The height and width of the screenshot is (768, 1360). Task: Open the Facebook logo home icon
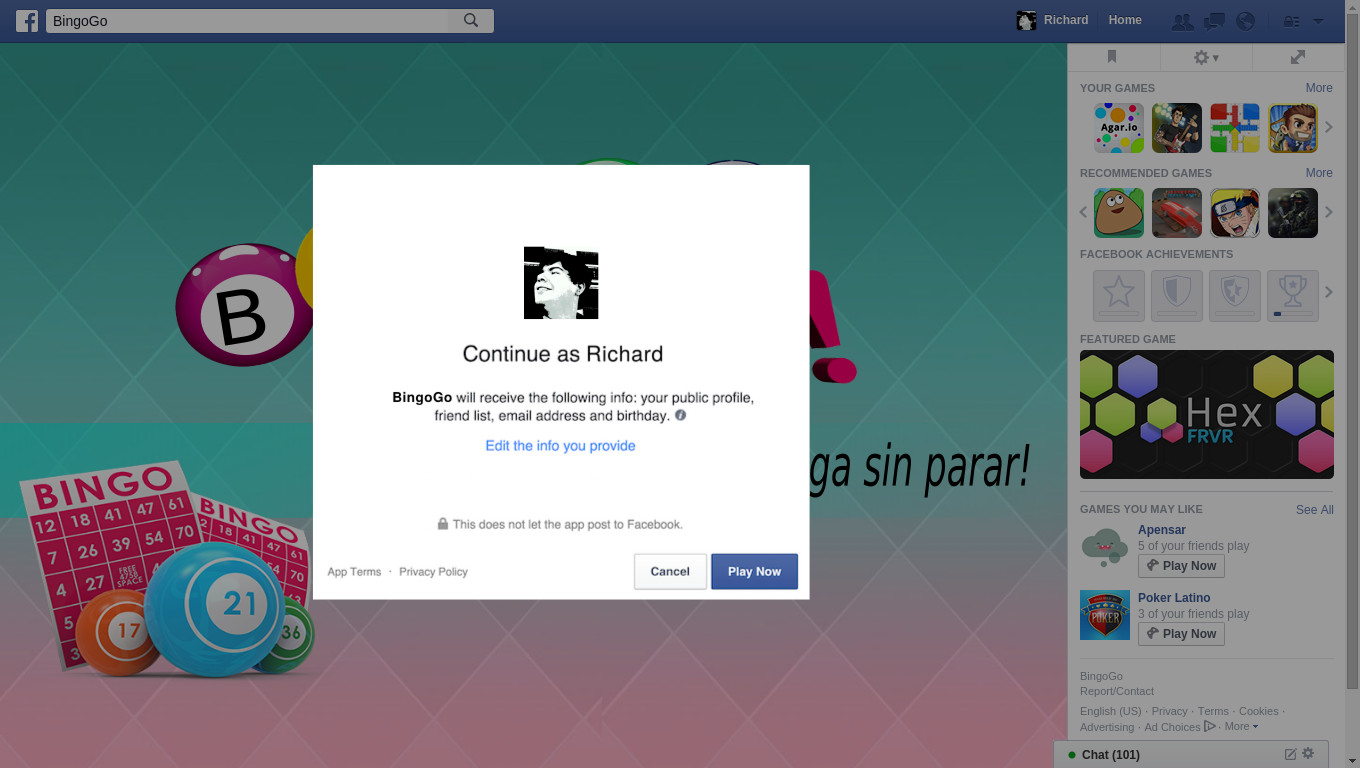[x=27, y=21]
